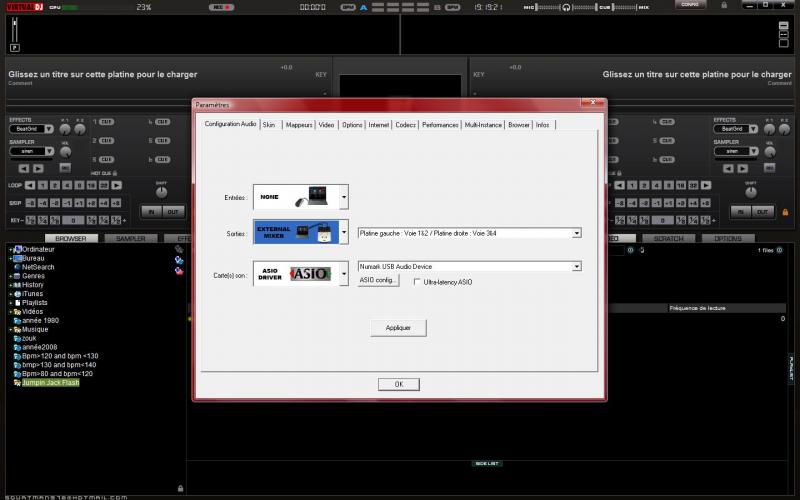Enable Ultra-latency ASIO checkbox

(417, 282)
